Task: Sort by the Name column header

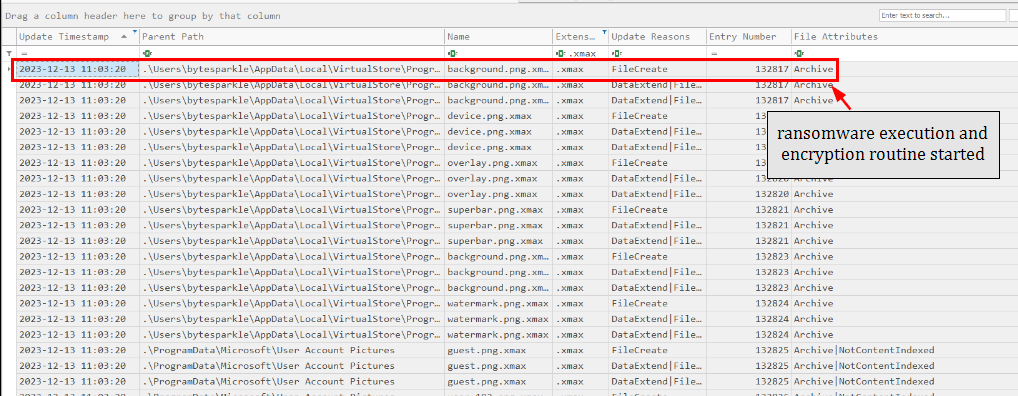Action: click(499, 37)
